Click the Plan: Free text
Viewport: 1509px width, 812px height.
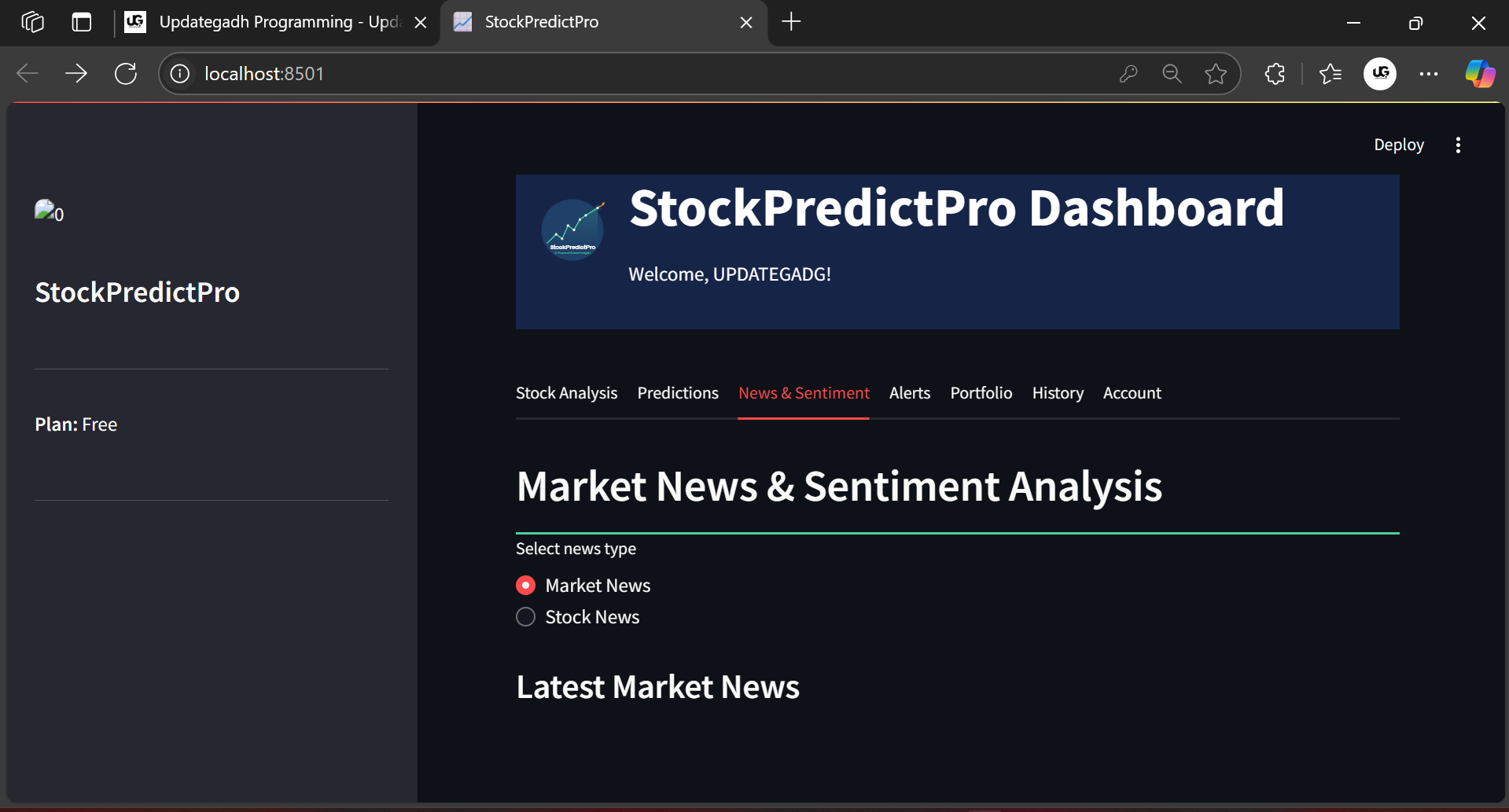point(76,424)
